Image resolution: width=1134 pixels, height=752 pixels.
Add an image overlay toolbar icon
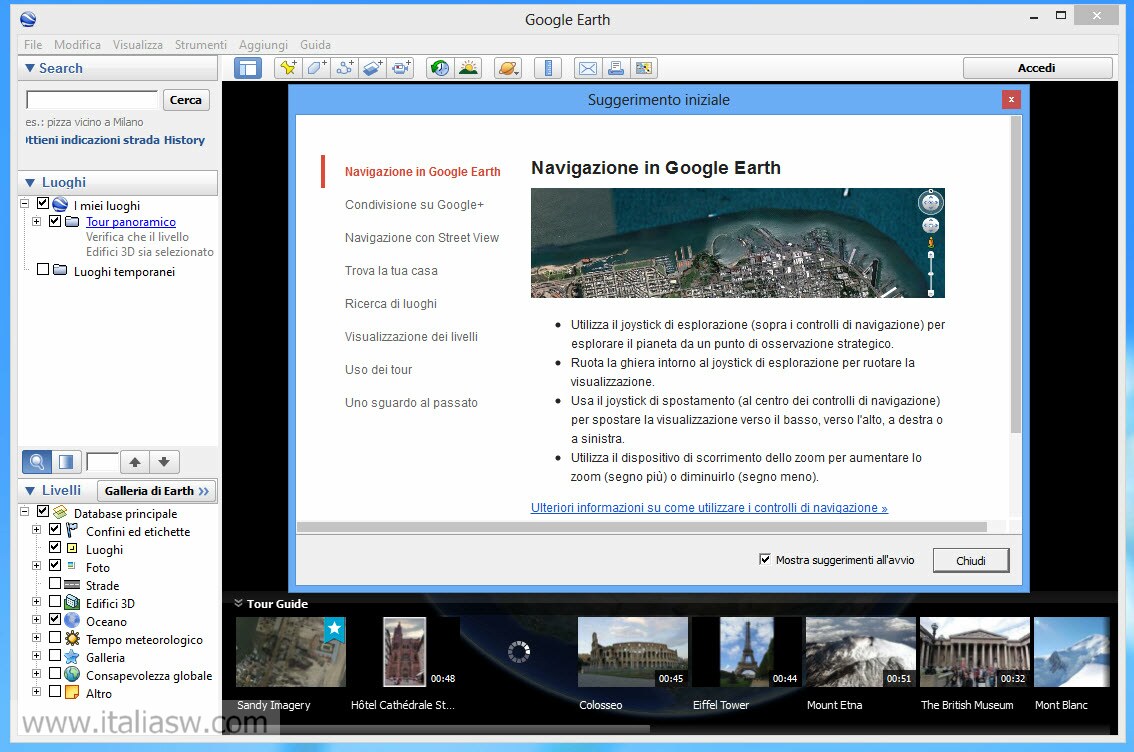(373, 68)
